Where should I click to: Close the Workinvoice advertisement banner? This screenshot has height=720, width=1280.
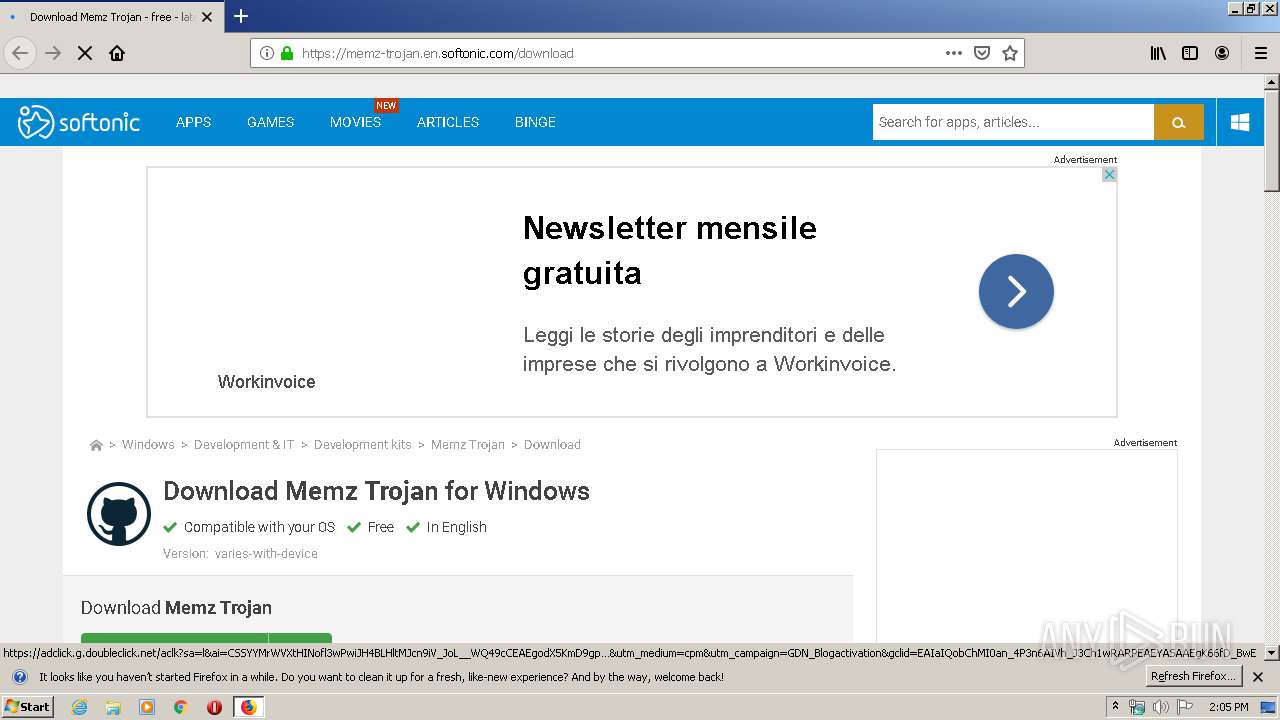(1109, 174)
